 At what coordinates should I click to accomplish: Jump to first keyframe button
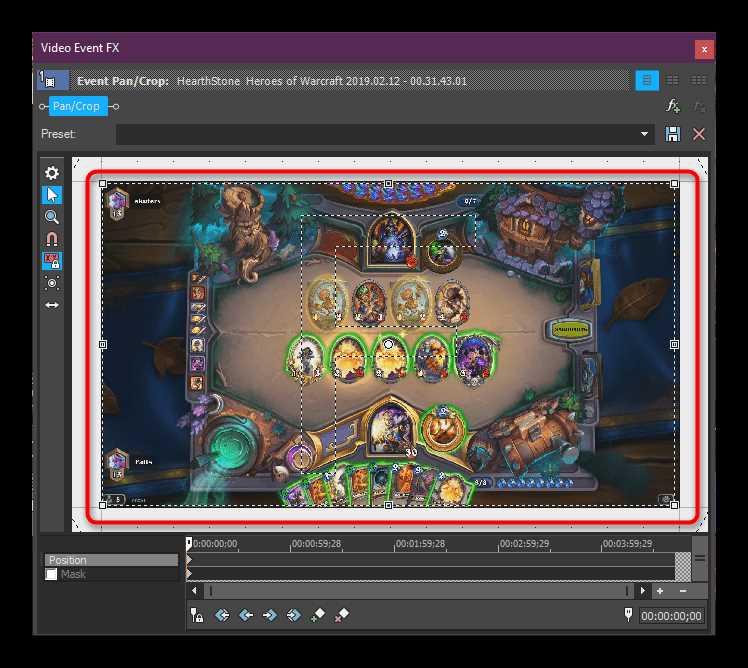(222, 615)
